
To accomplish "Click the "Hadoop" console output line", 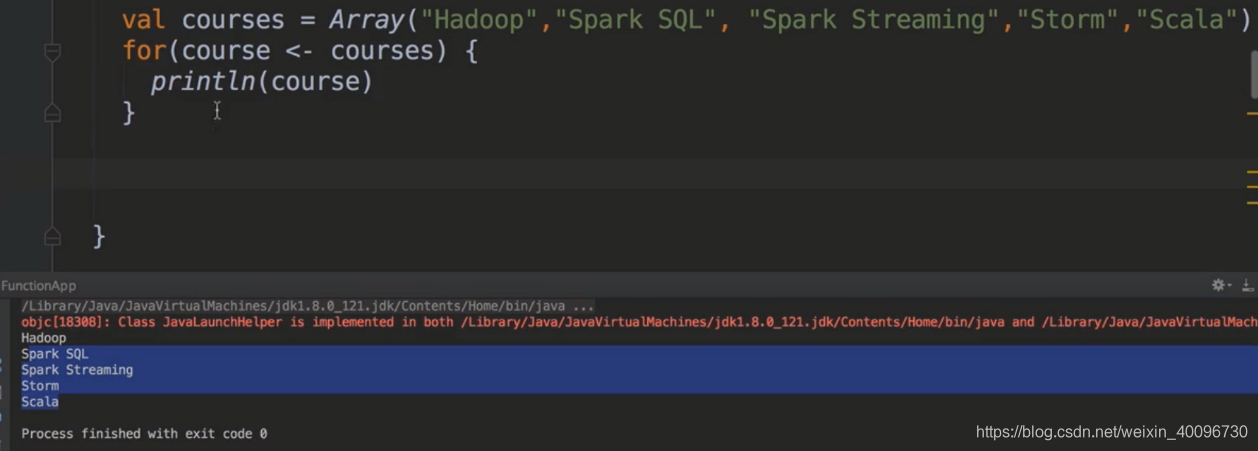I will [x=44, y=338].
